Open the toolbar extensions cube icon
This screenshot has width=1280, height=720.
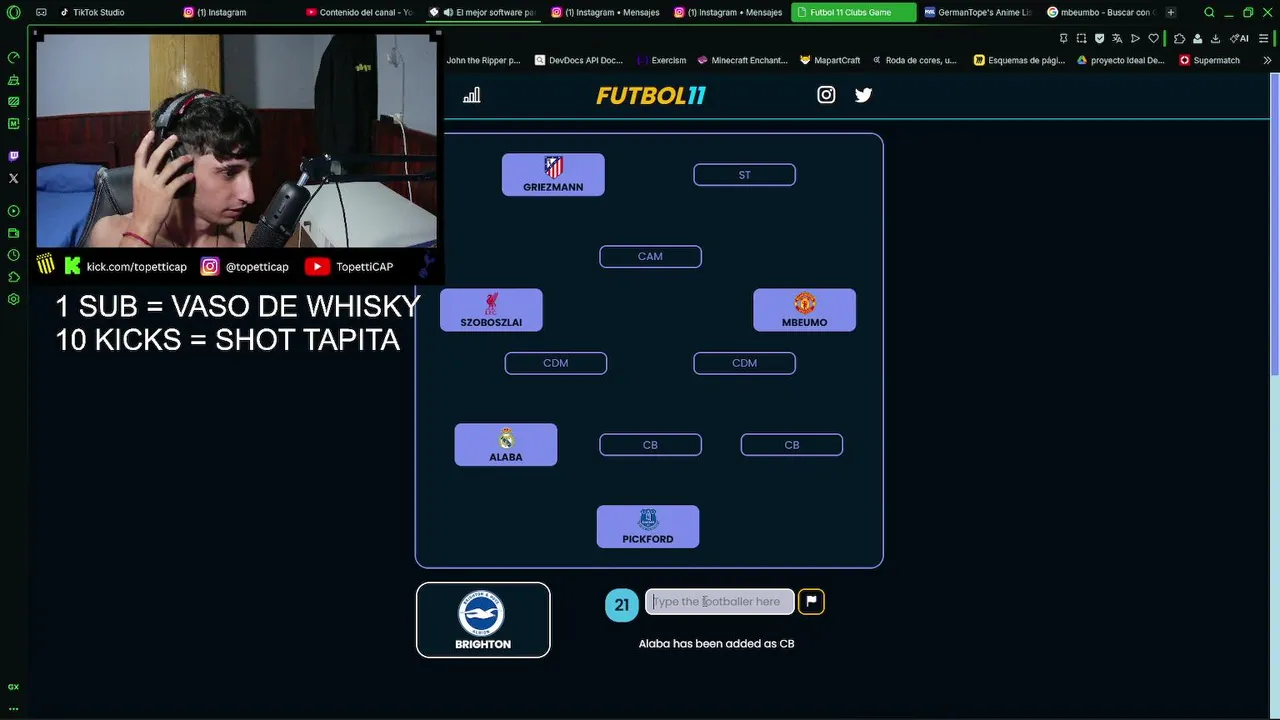click(x=1179, y=38)
